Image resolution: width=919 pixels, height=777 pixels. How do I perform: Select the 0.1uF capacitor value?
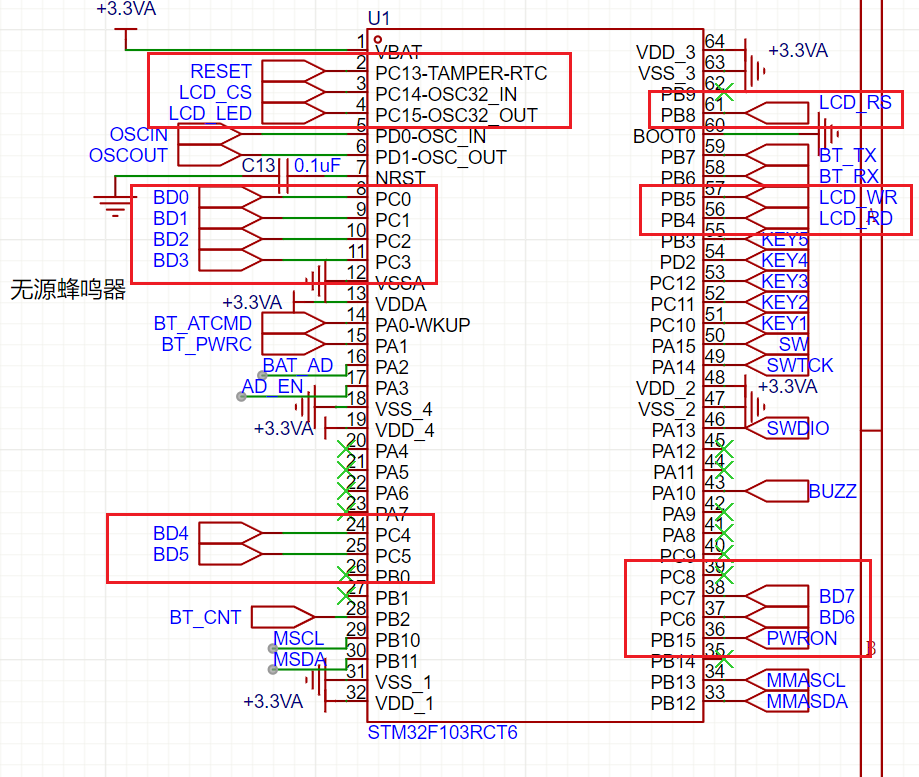[x=316, y=166]
